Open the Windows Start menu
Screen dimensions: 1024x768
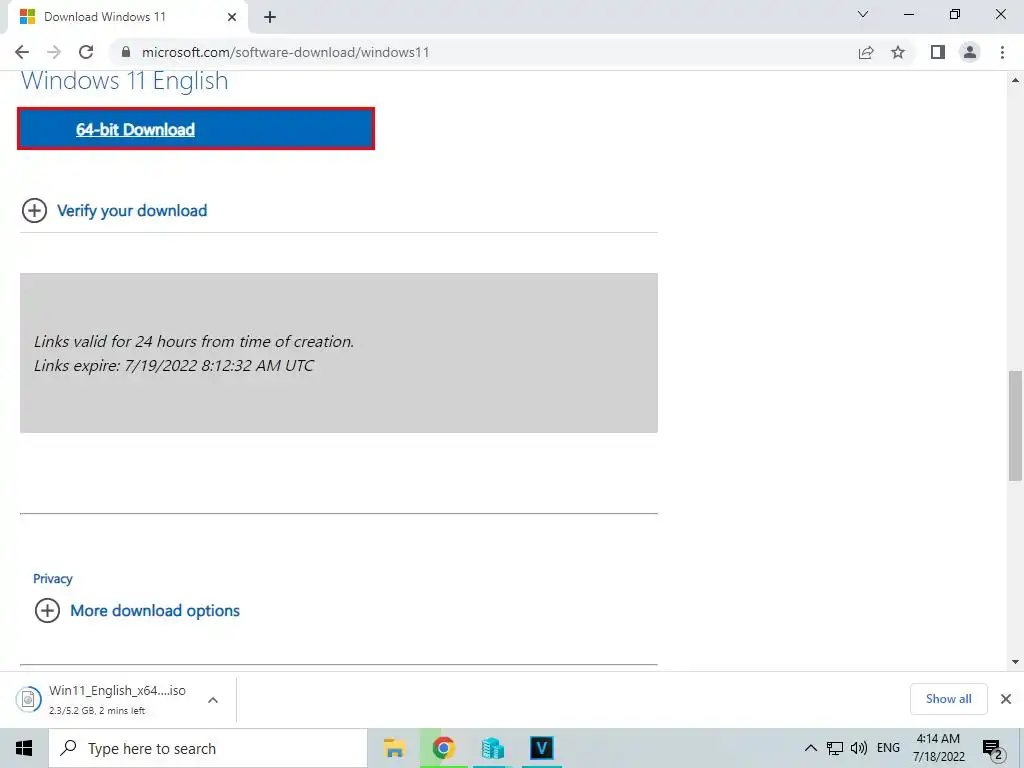[24, 748]
